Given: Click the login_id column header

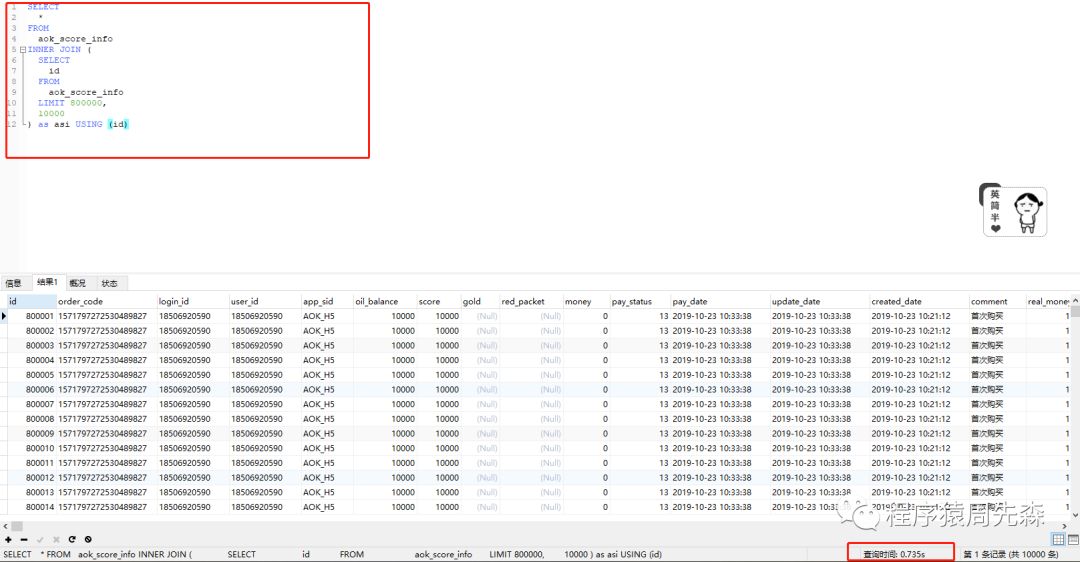Looking at the screenshot, I should click(x=193, y=301).
